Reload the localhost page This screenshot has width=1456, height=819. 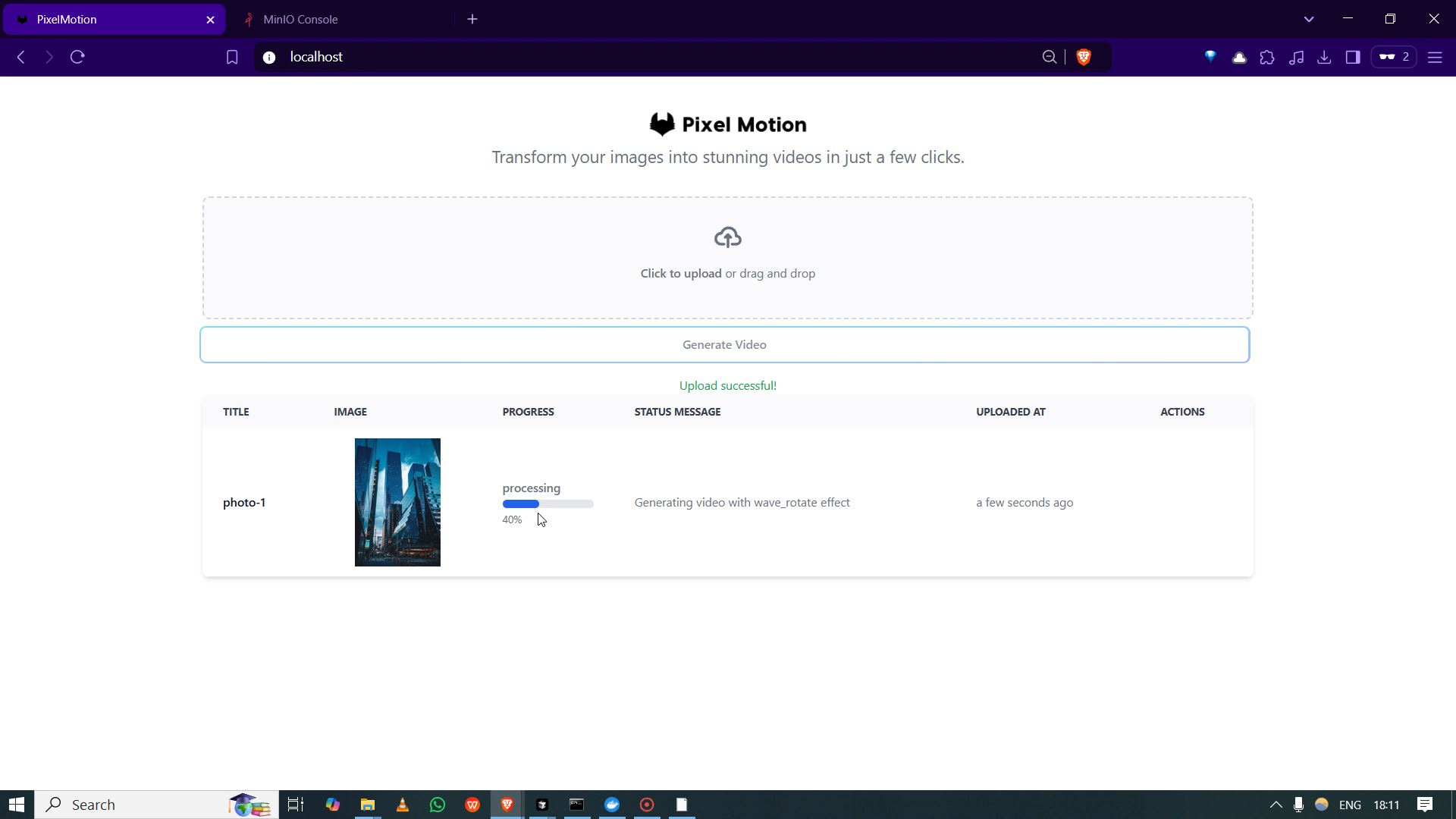pos(77,57)
